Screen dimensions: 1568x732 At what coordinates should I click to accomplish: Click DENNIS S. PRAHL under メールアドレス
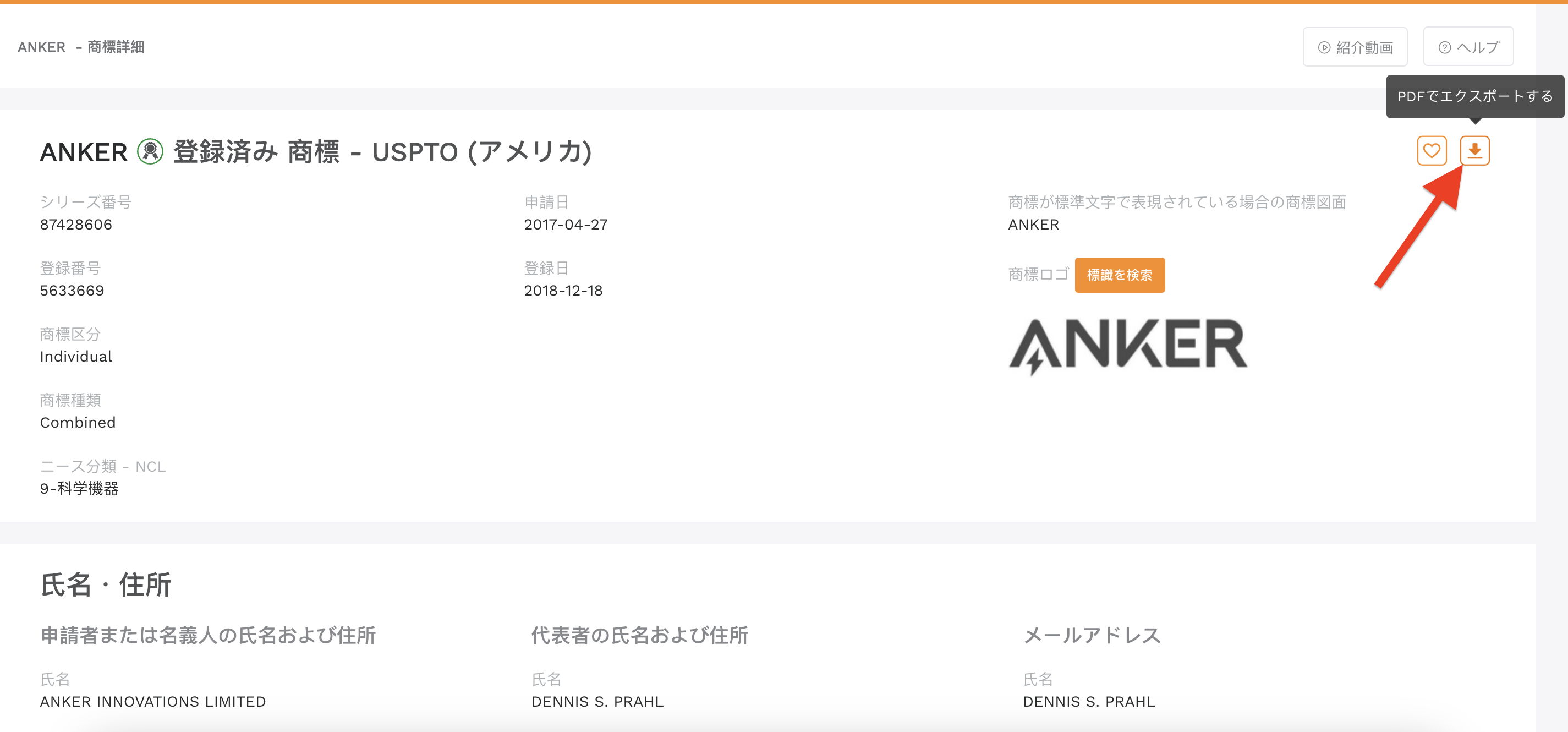[1088, 702]
